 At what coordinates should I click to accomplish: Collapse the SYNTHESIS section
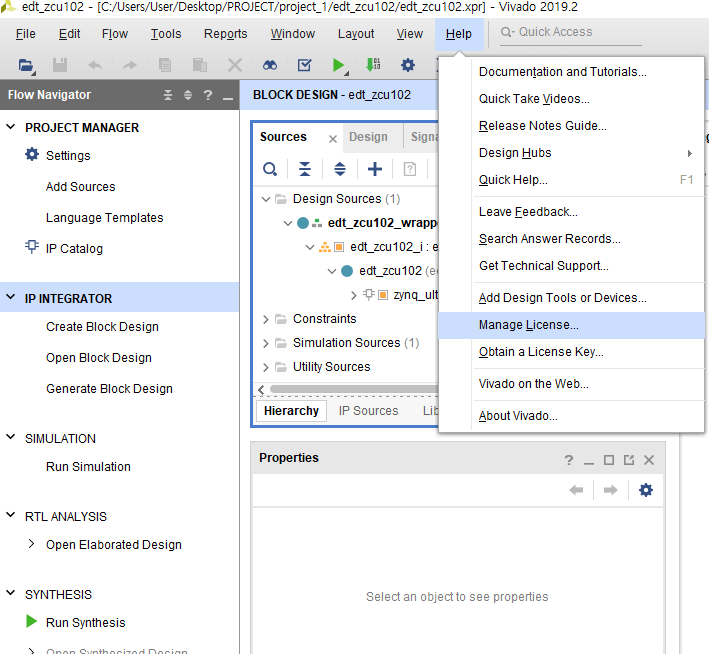tap(11, 593)
